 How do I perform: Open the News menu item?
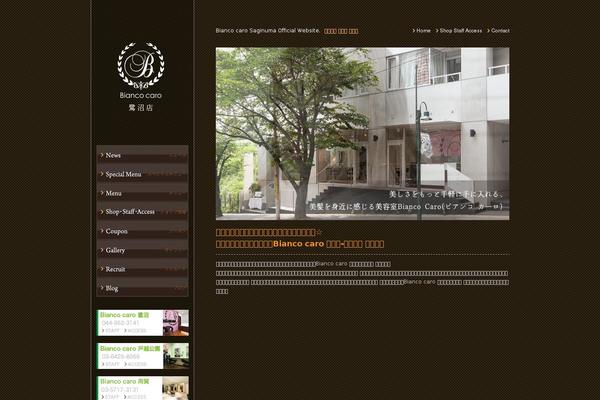pyautogui.click(x=142, y=155)
